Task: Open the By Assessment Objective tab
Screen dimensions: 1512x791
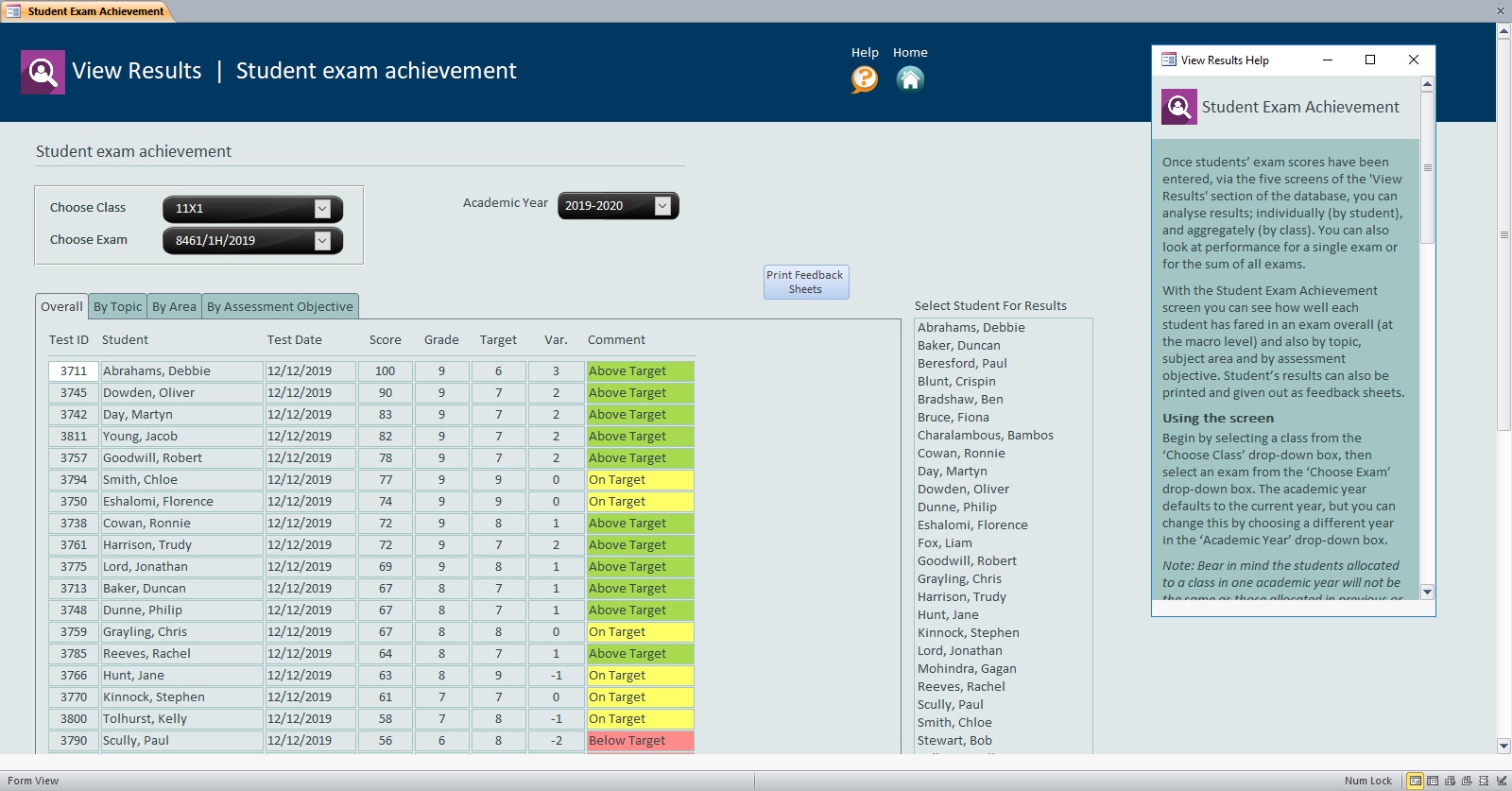Action: click(280, 306)
